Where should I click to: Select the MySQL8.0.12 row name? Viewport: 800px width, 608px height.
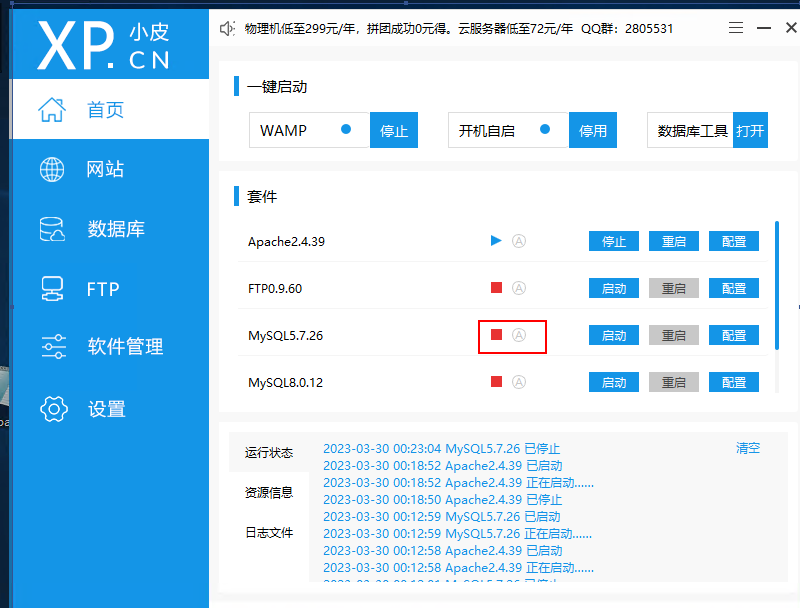click(285, 383)
